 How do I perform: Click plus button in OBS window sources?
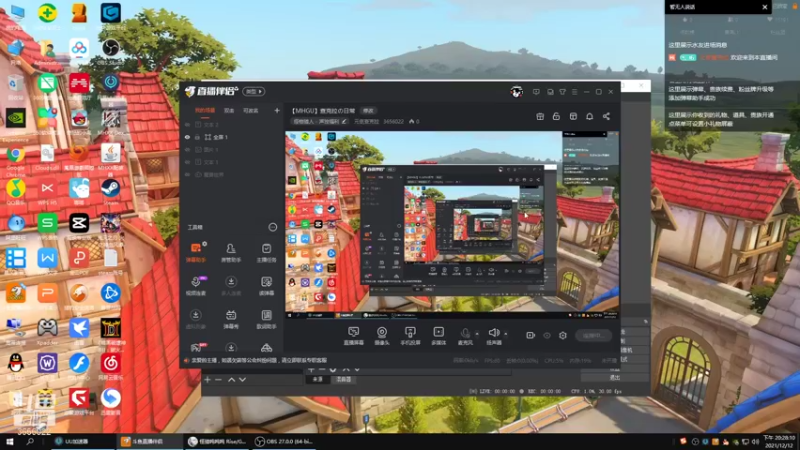207,380
